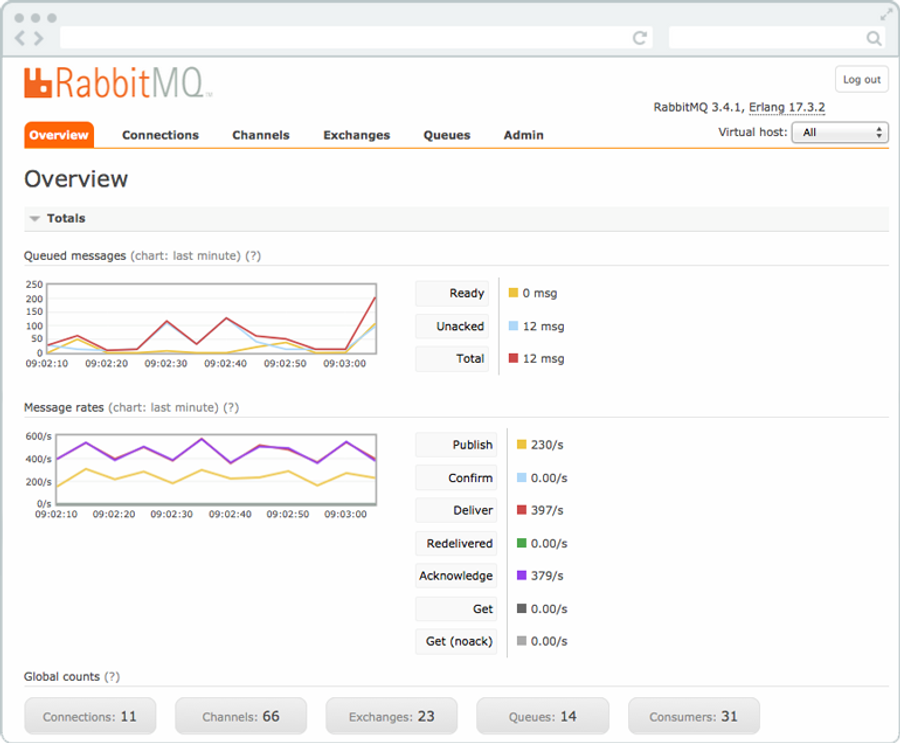
Task: Click chart: last minute for Queued messages
Action: [x=185, y=256]
